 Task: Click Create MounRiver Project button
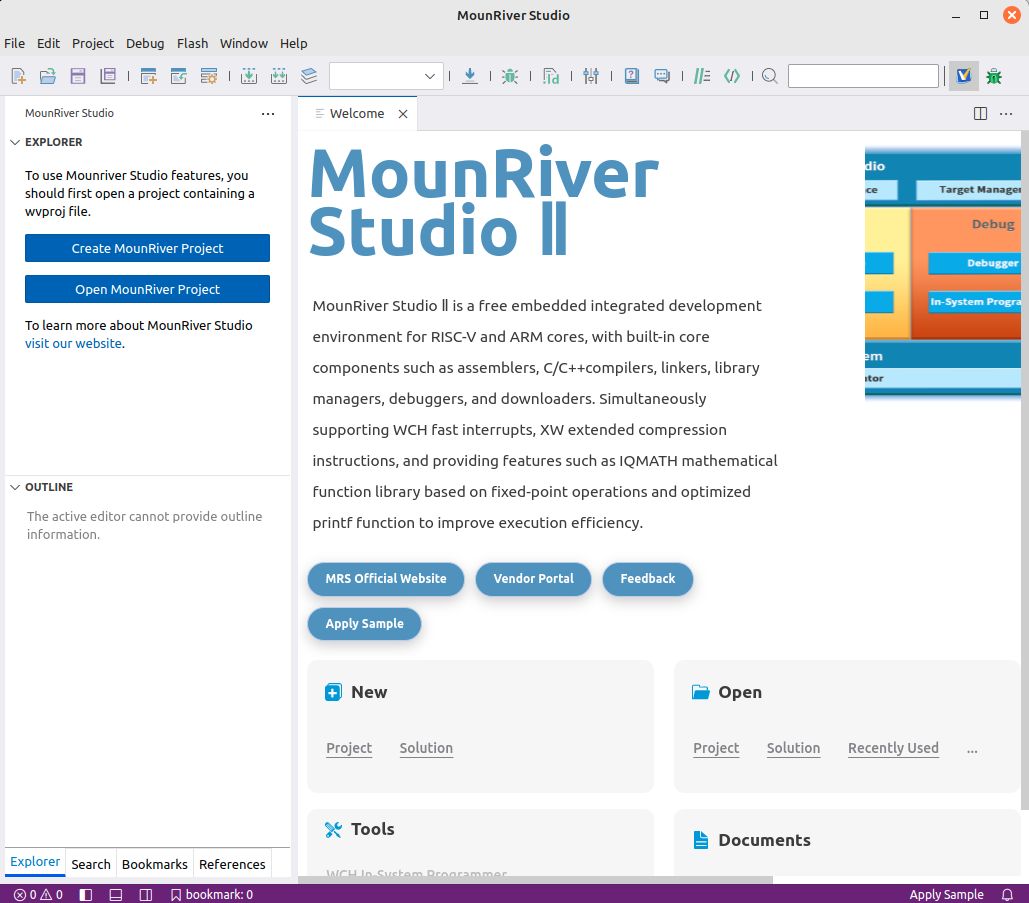click(x=147, y=248)
